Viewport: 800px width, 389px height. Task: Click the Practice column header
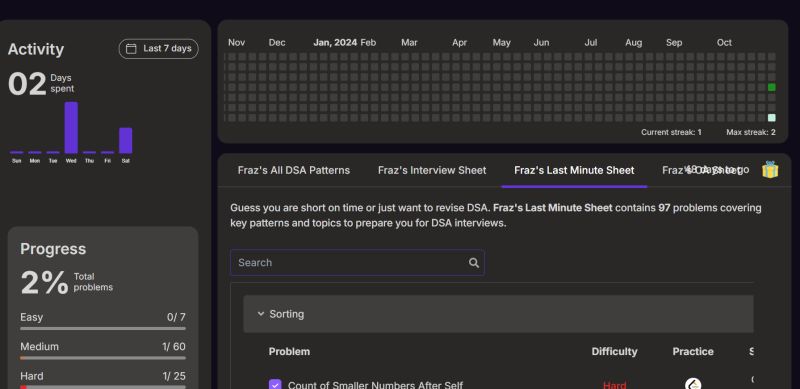[x=693, y=351]
